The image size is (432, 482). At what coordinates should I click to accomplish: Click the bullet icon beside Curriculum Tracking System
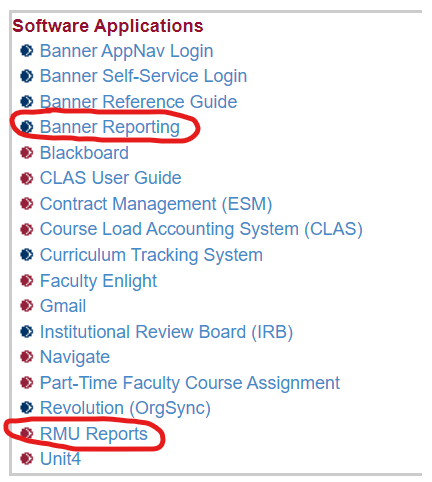point(26,255)
